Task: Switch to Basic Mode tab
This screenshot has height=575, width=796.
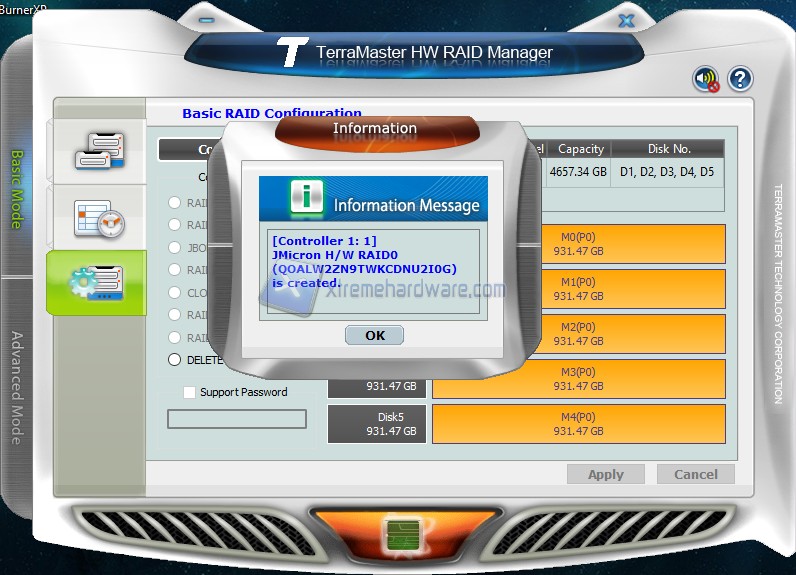Action: coord(17,190)
